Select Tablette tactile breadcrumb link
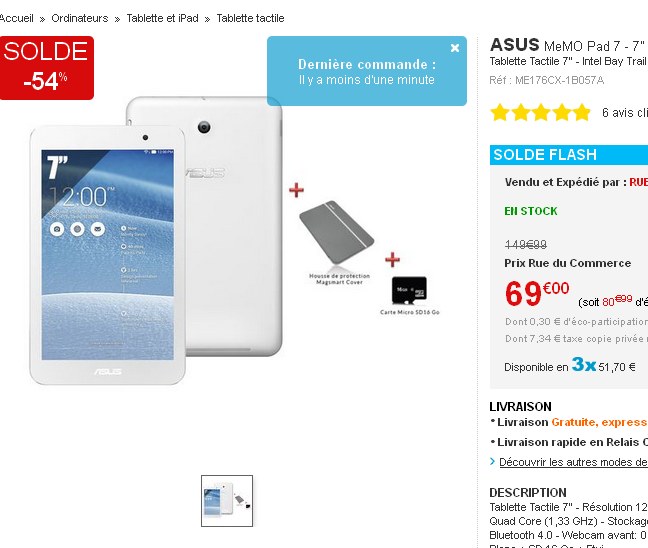This screenshot has width=648, height=548. tap(250, 19)
